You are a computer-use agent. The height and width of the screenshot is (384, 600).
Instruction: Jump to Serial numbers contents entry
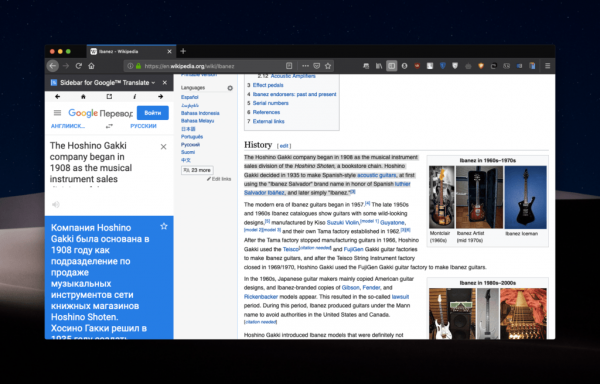pyautogui.click(x=271, y=103)
